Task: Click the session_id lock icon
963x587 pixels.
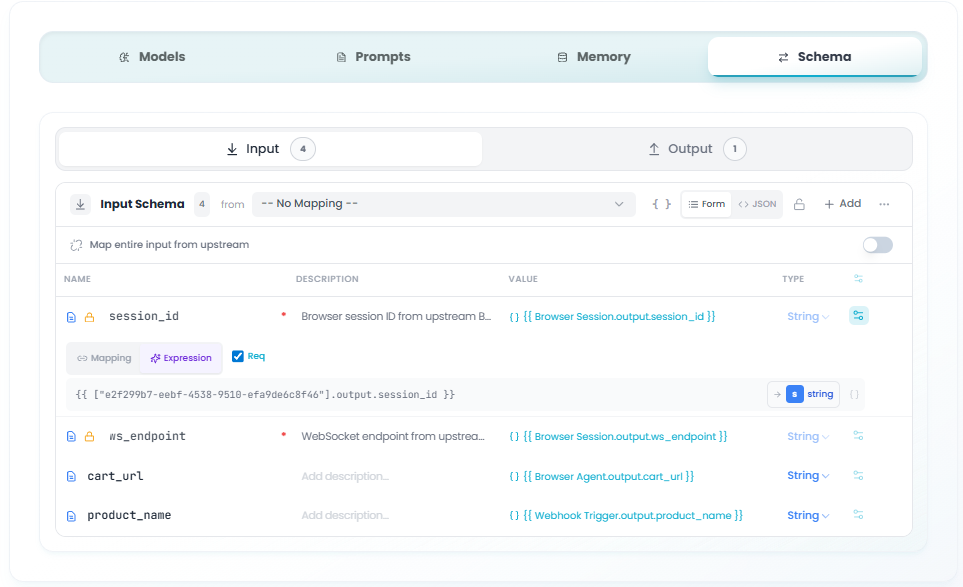Action: (89, 317)
